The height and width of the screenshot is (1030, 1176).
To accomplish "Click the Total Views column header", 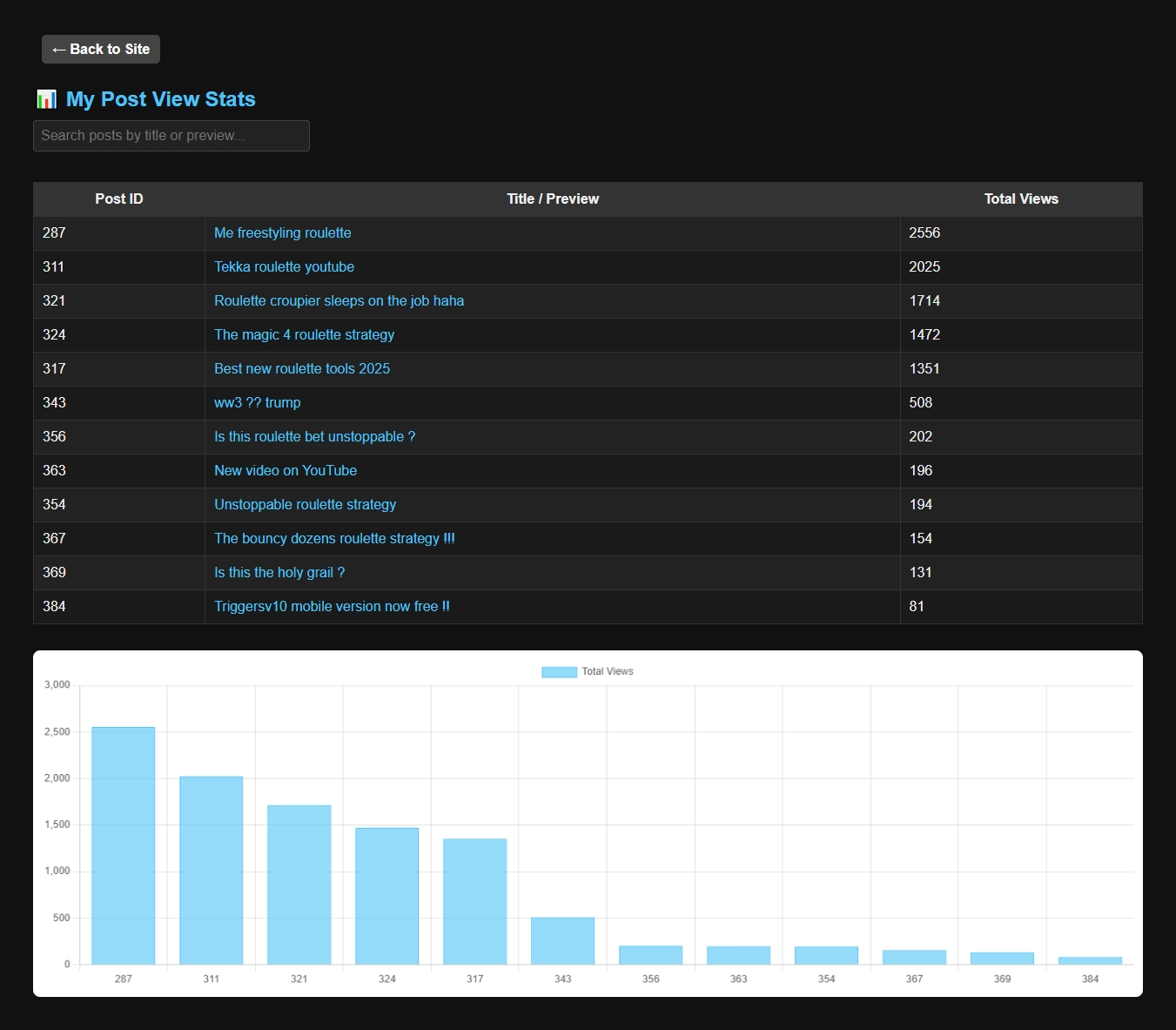I will coord(1021,199).
